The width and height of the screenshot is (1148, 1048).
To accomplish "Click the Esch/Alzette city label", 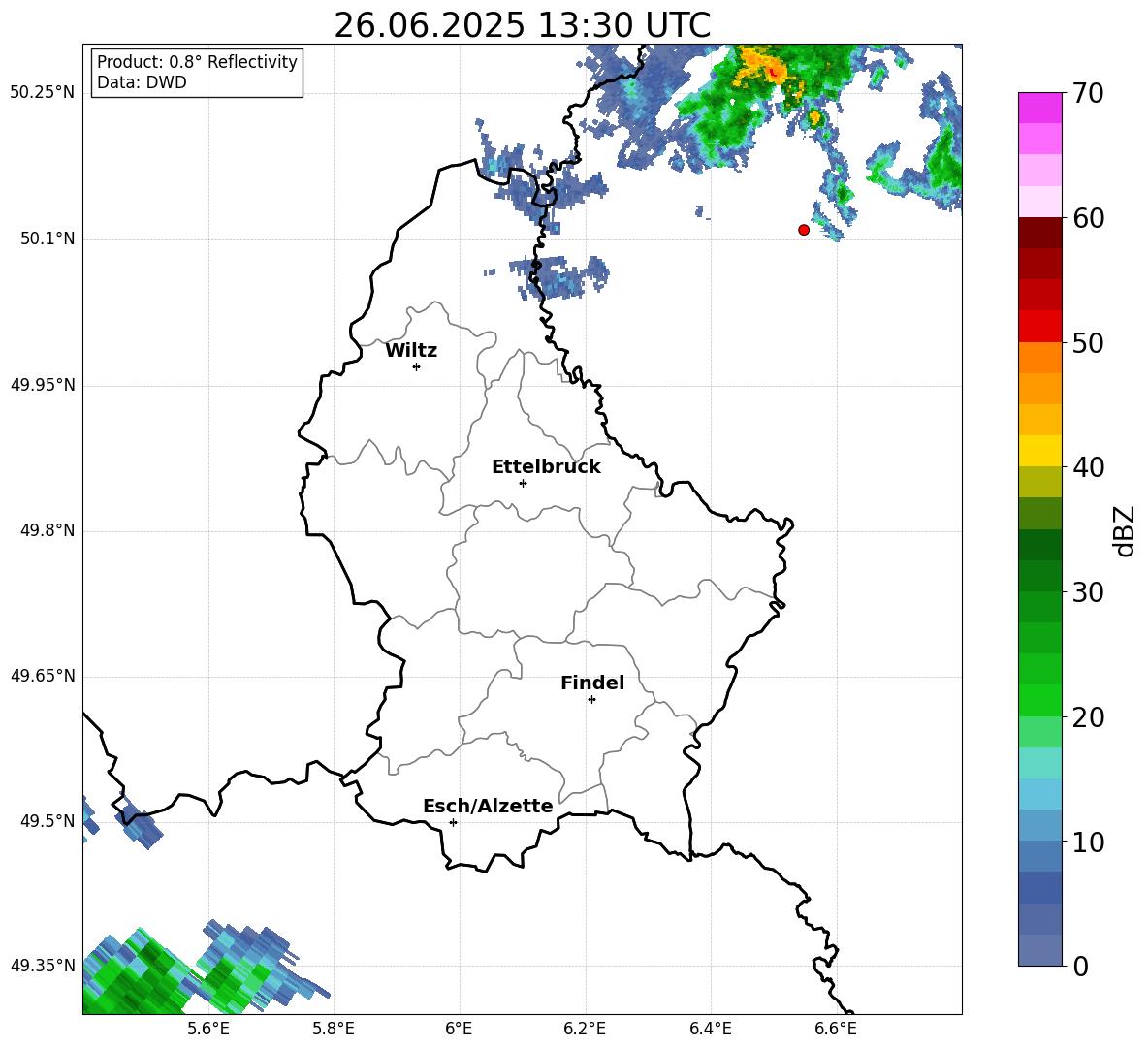I will point(489,806).
